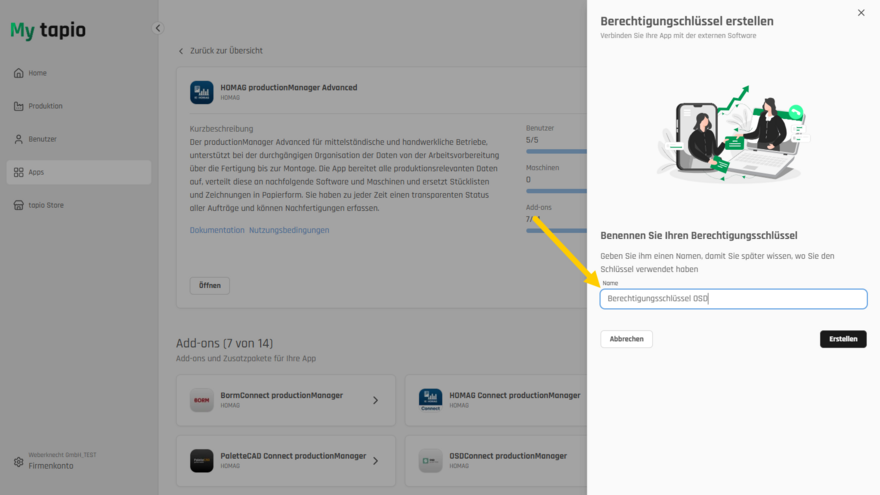The image size is (880, 495).
Task: Click the OSDConnect add-on icon
Action: pyautogui.click(x=430, y=461)
